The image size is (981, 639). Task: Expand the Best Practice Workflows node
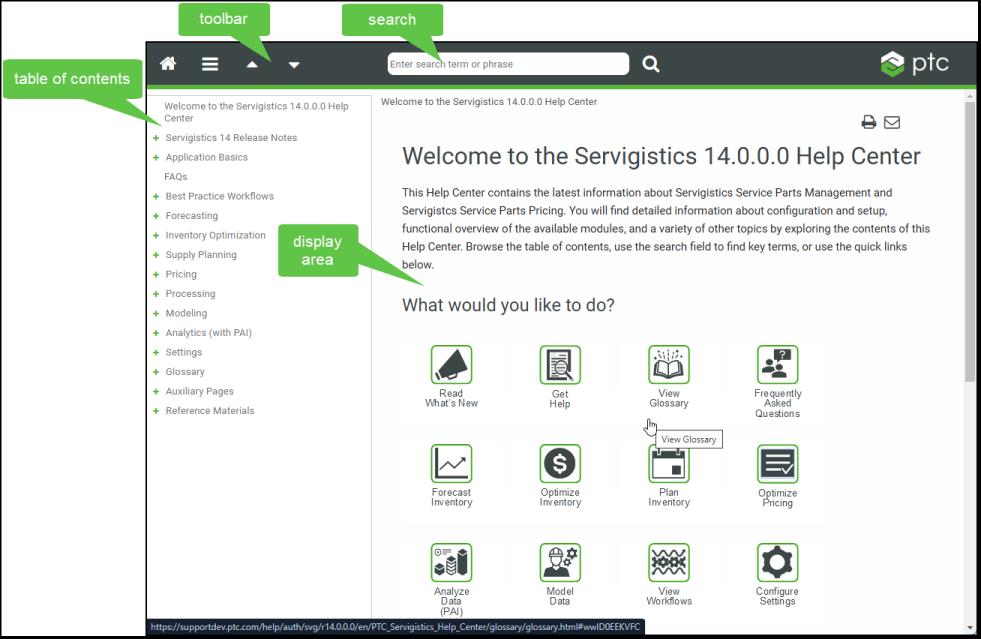coord(156,196)
